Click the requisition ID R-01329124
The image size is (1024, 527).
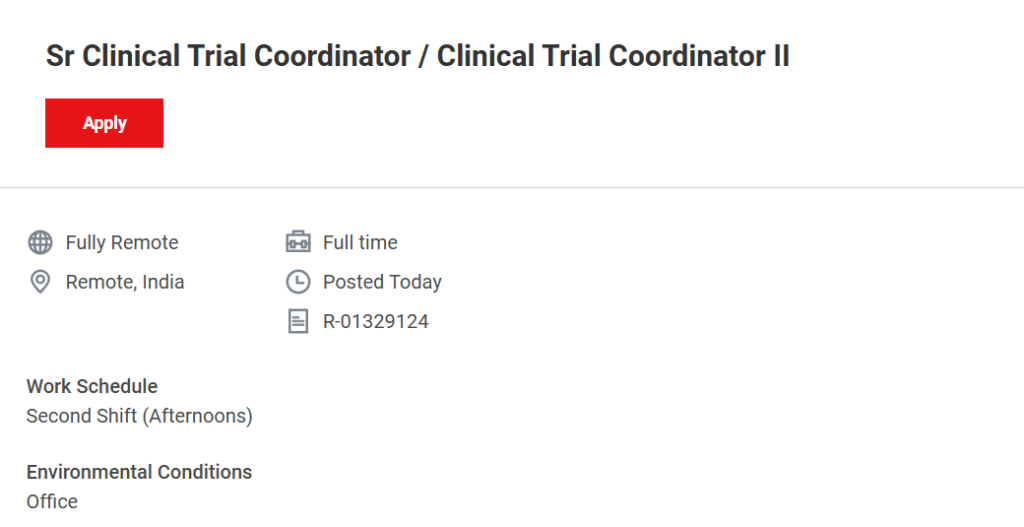(376, 321)
